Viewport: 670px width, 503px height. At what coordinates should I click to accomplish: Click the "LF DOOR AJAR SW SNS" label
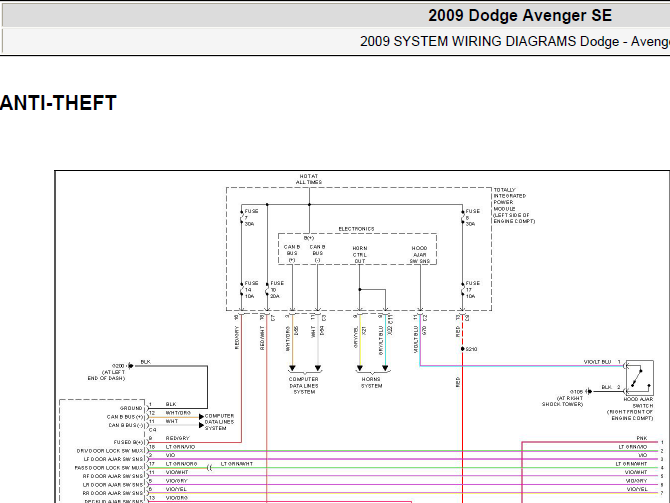pos(114,459)
